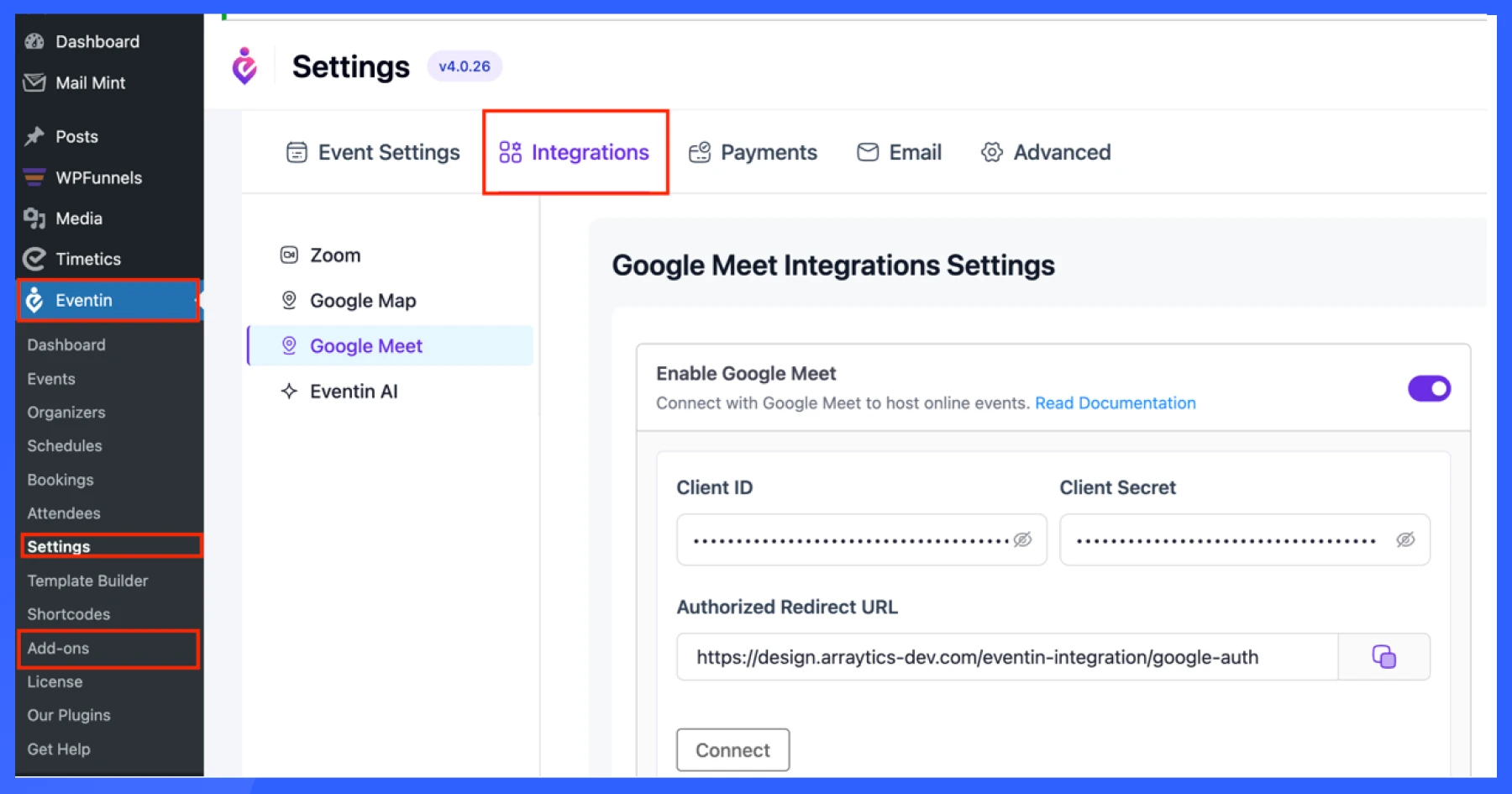The image size is (1512, 794).
Task: Click the Client Secret input field
Action: (1245, 539)
